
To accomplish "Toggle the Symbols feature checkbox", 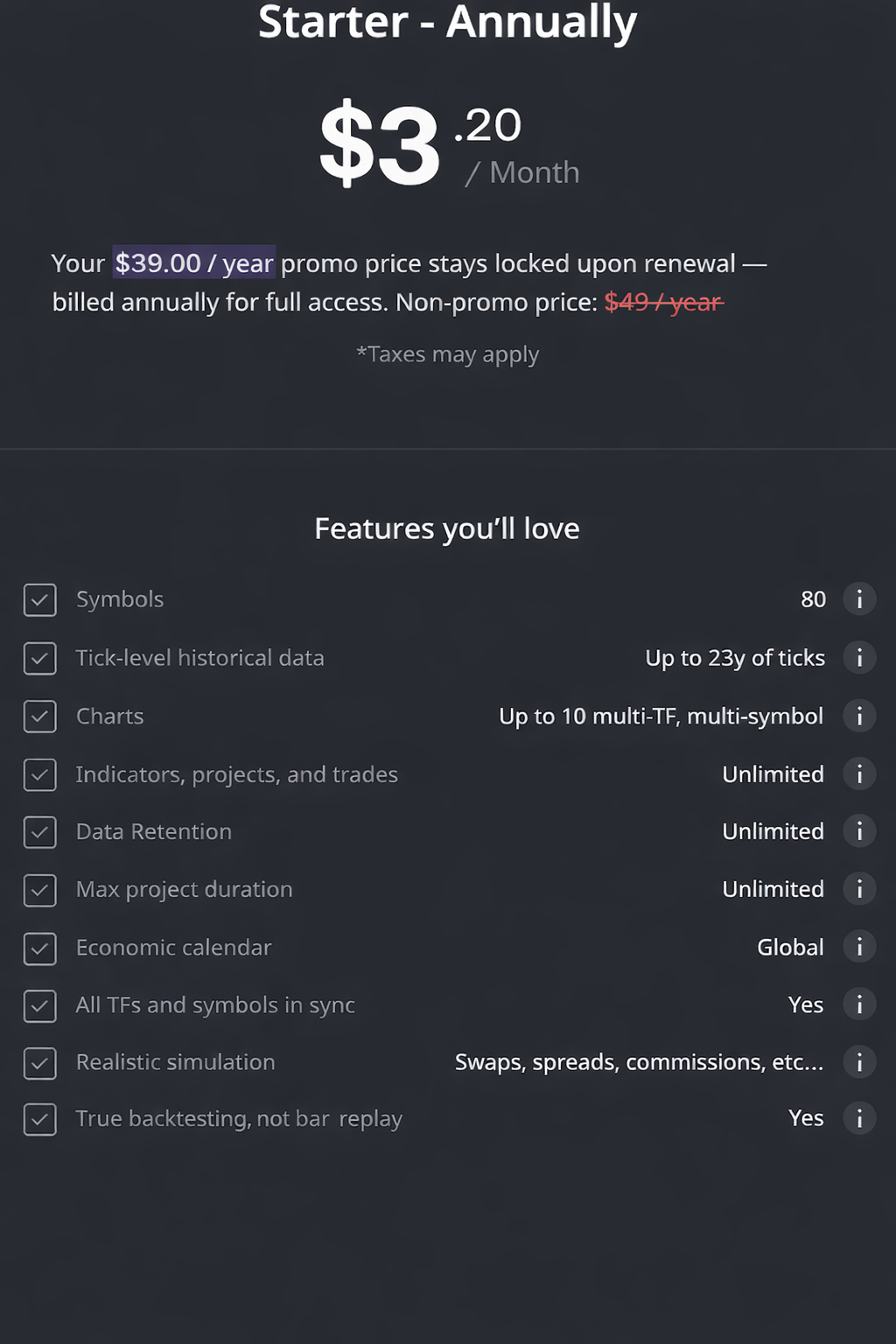I will 39,599.
